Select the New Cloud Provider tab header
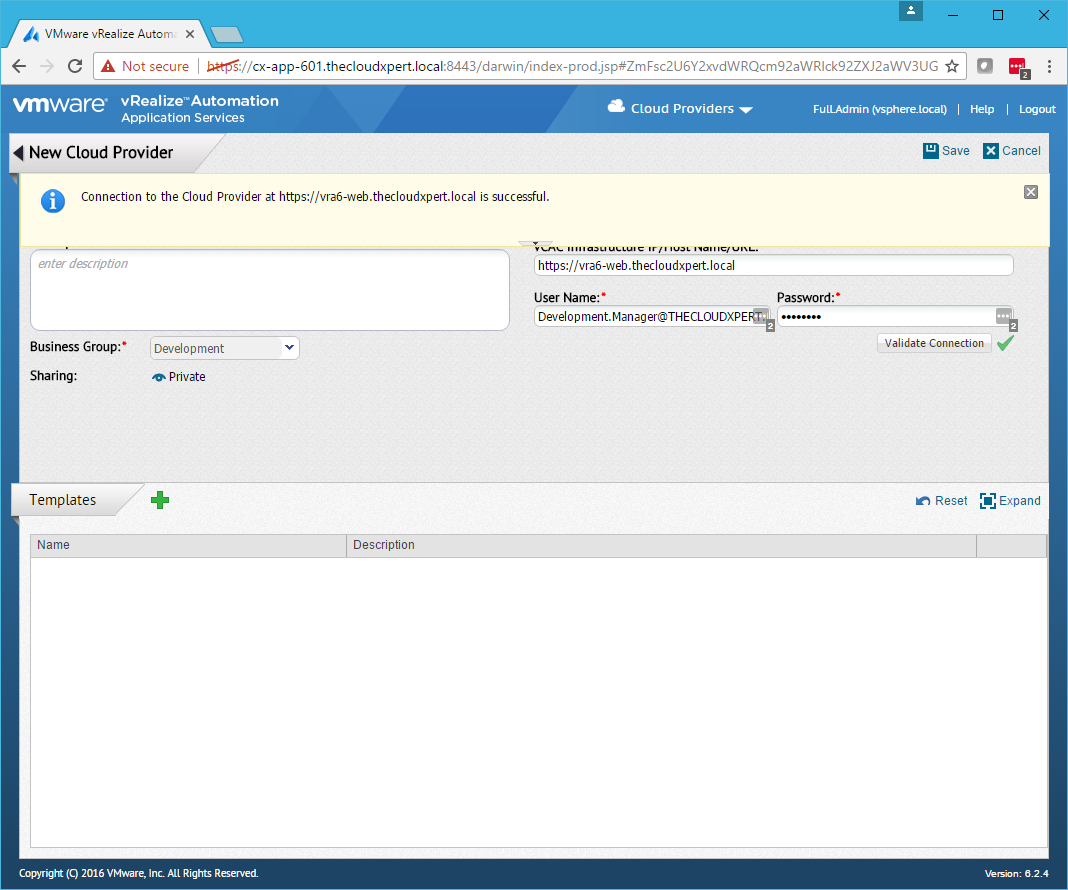The image size is (1068, 890). (x=101, y=153)
